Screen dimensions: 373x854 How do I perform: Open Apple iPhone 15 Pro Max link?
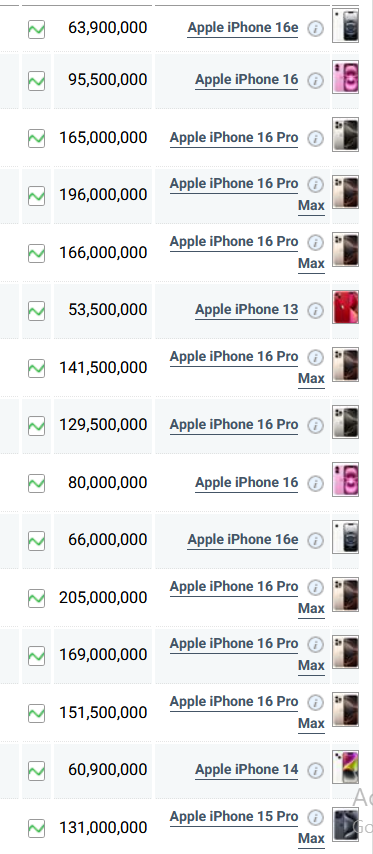point(247,827)
